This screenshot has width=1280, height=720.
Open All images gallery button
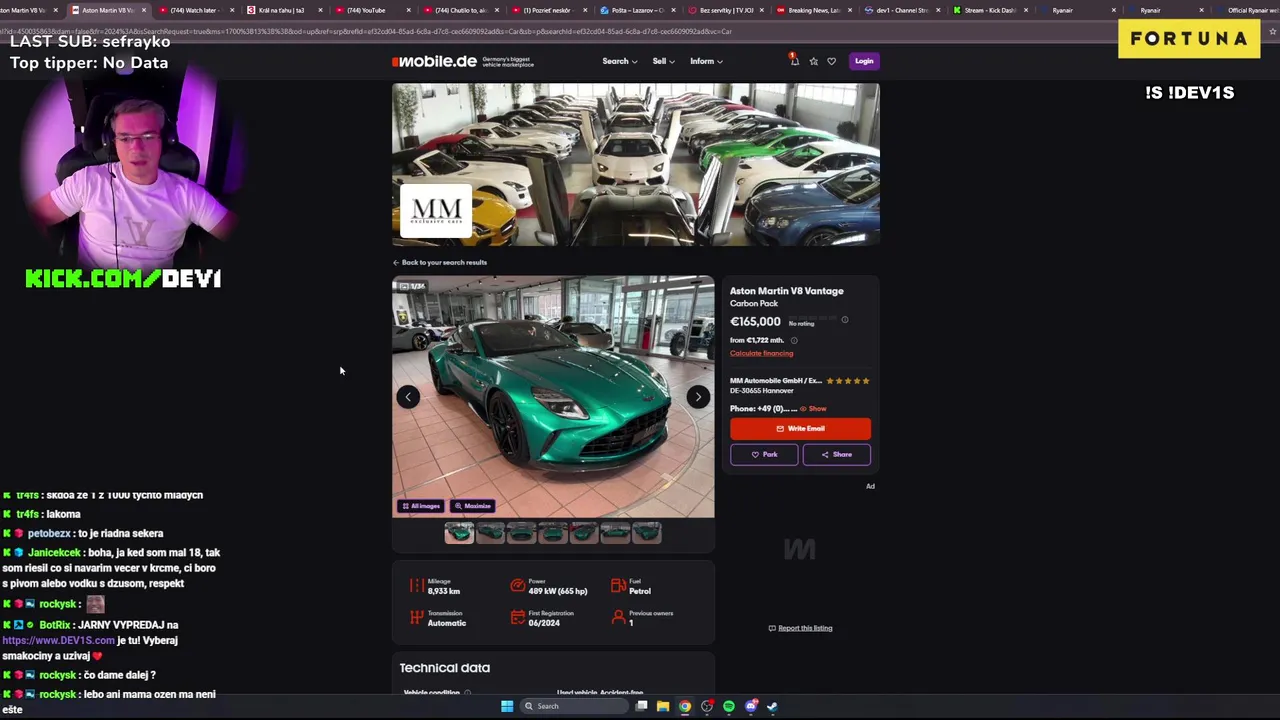click(421, 506)
